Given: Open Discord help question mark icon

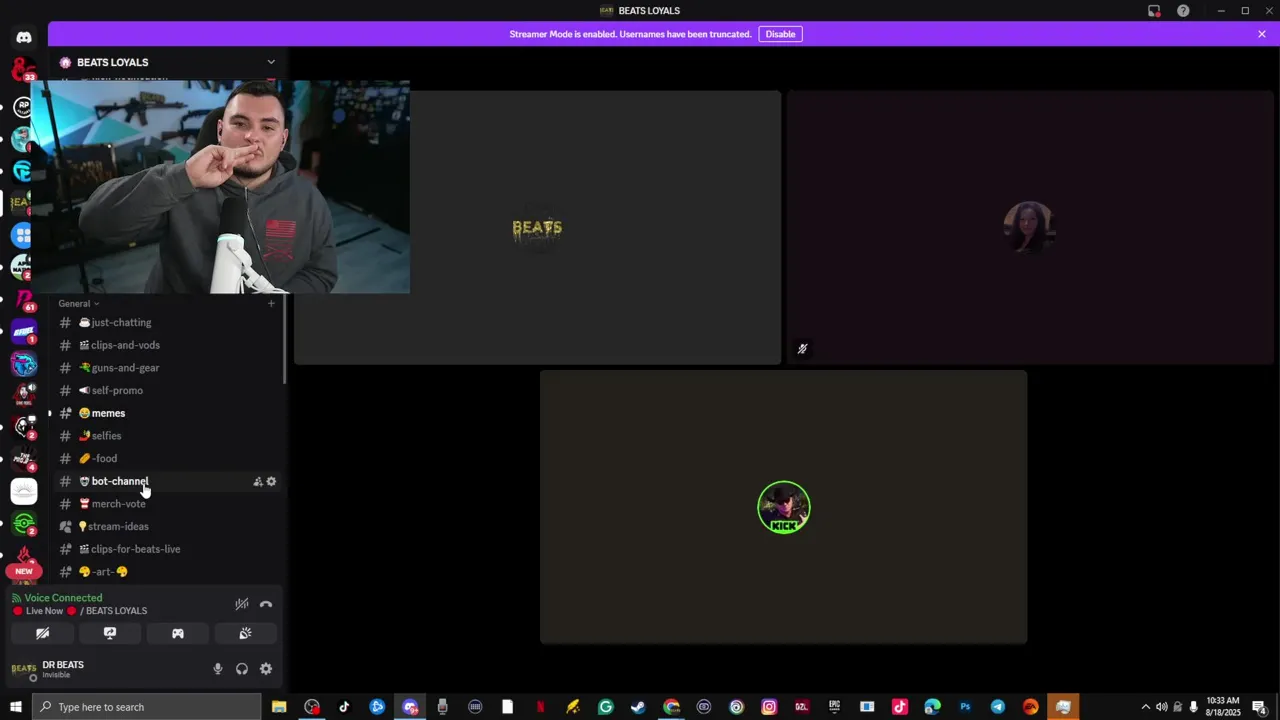Looking at the screenshot, I should click(x=1183, y=11).
